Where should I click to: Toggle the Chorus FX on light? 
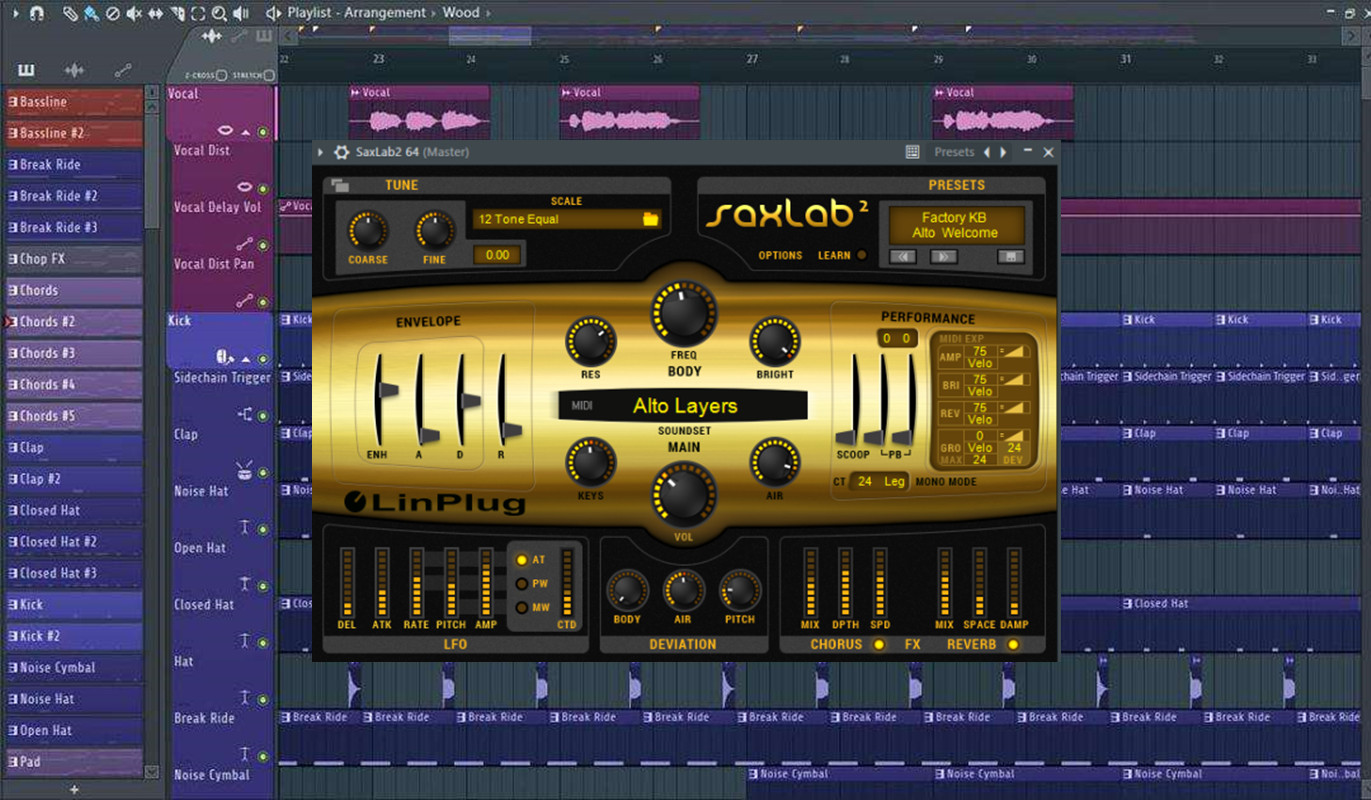(x=879, y=644)
